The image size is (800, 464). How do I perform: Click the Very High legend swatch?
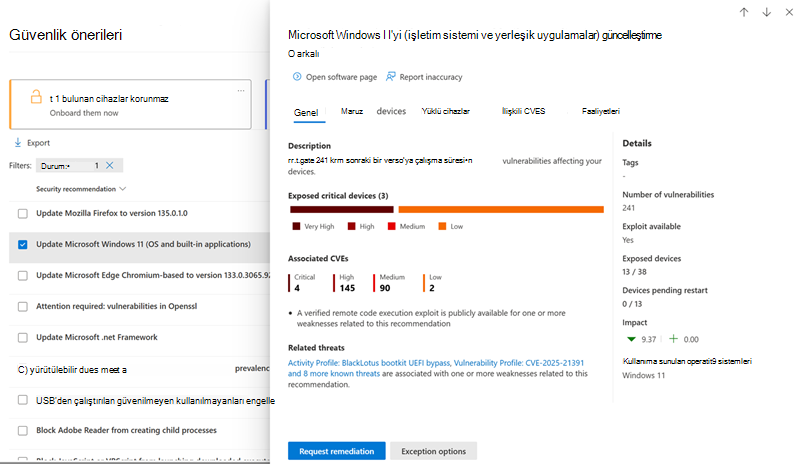[296, 226]
